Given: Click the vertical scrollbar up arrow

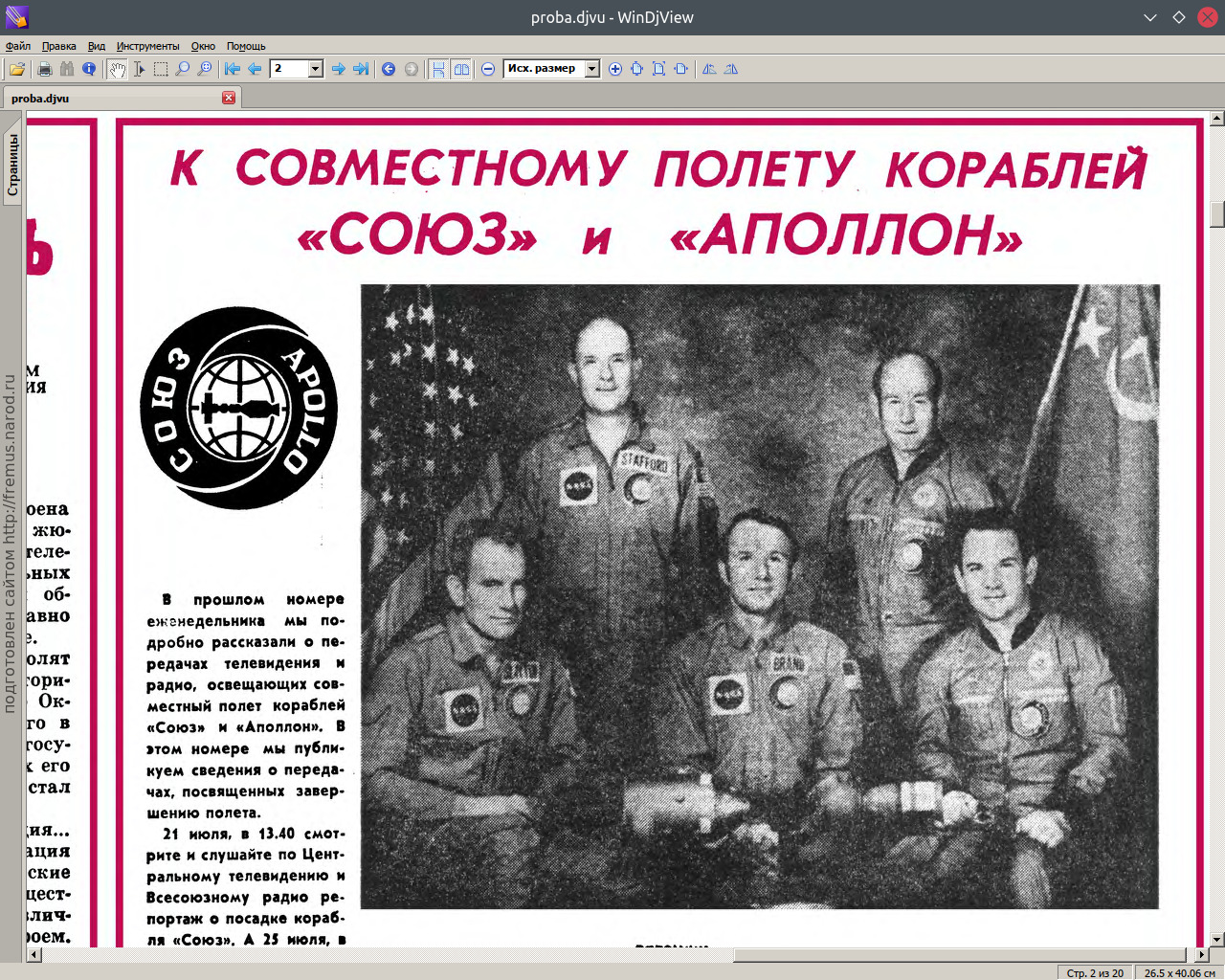Looking at the screenshot, I should tap(1217, 120).
